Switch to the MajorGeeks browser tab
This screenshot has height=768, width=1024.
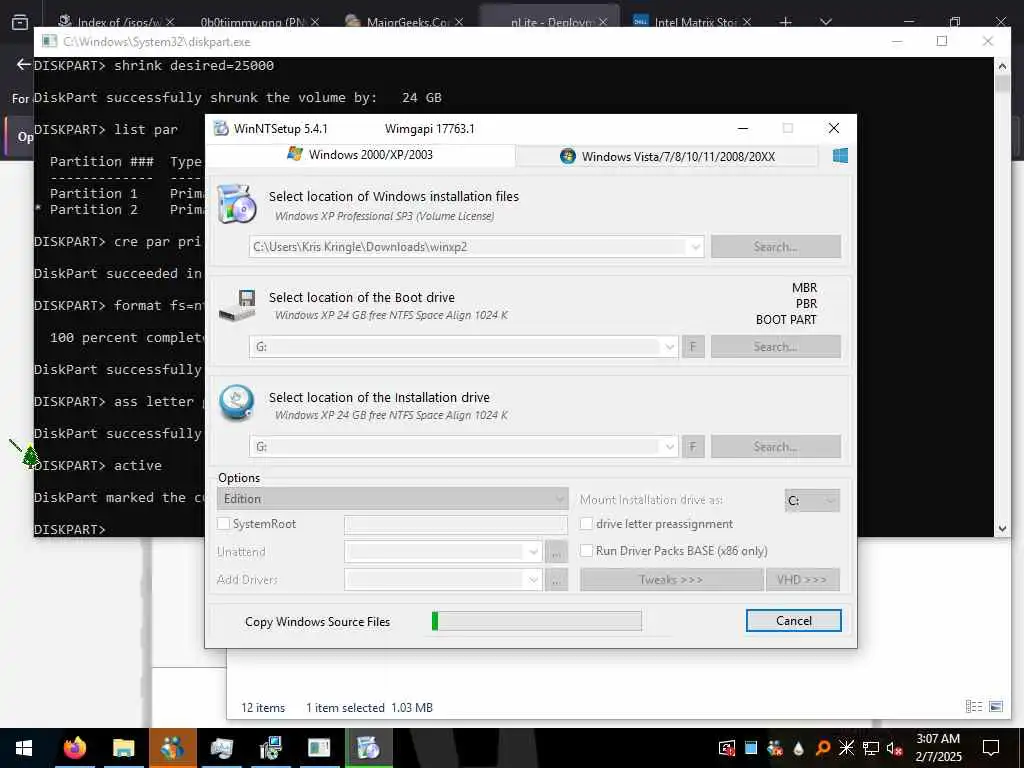click(404, 22)
